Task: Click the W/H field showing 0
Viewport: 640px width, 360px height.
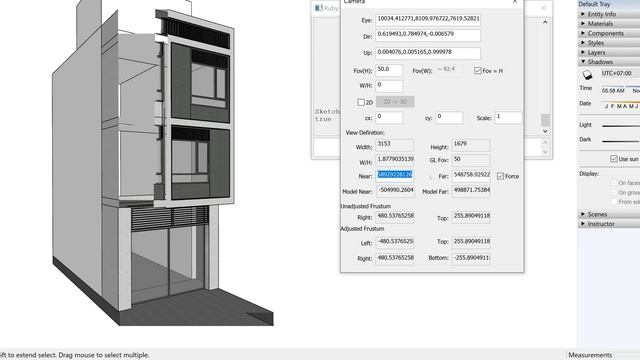Action: click(389, 85)
